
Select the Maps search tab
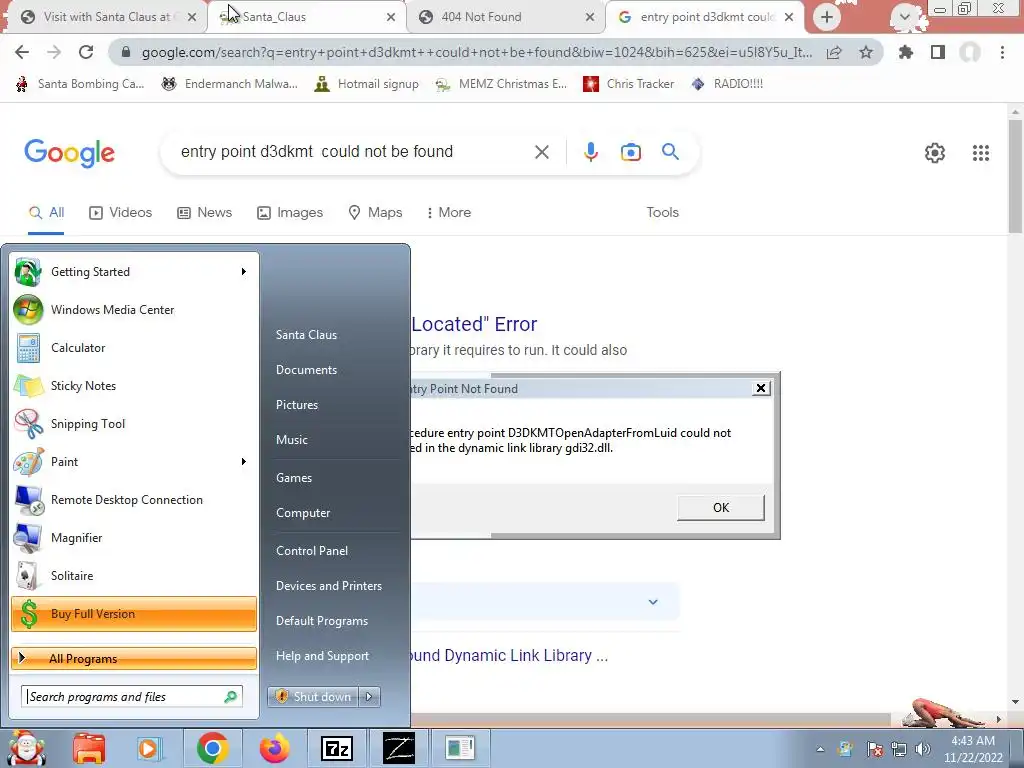[376, 212]
